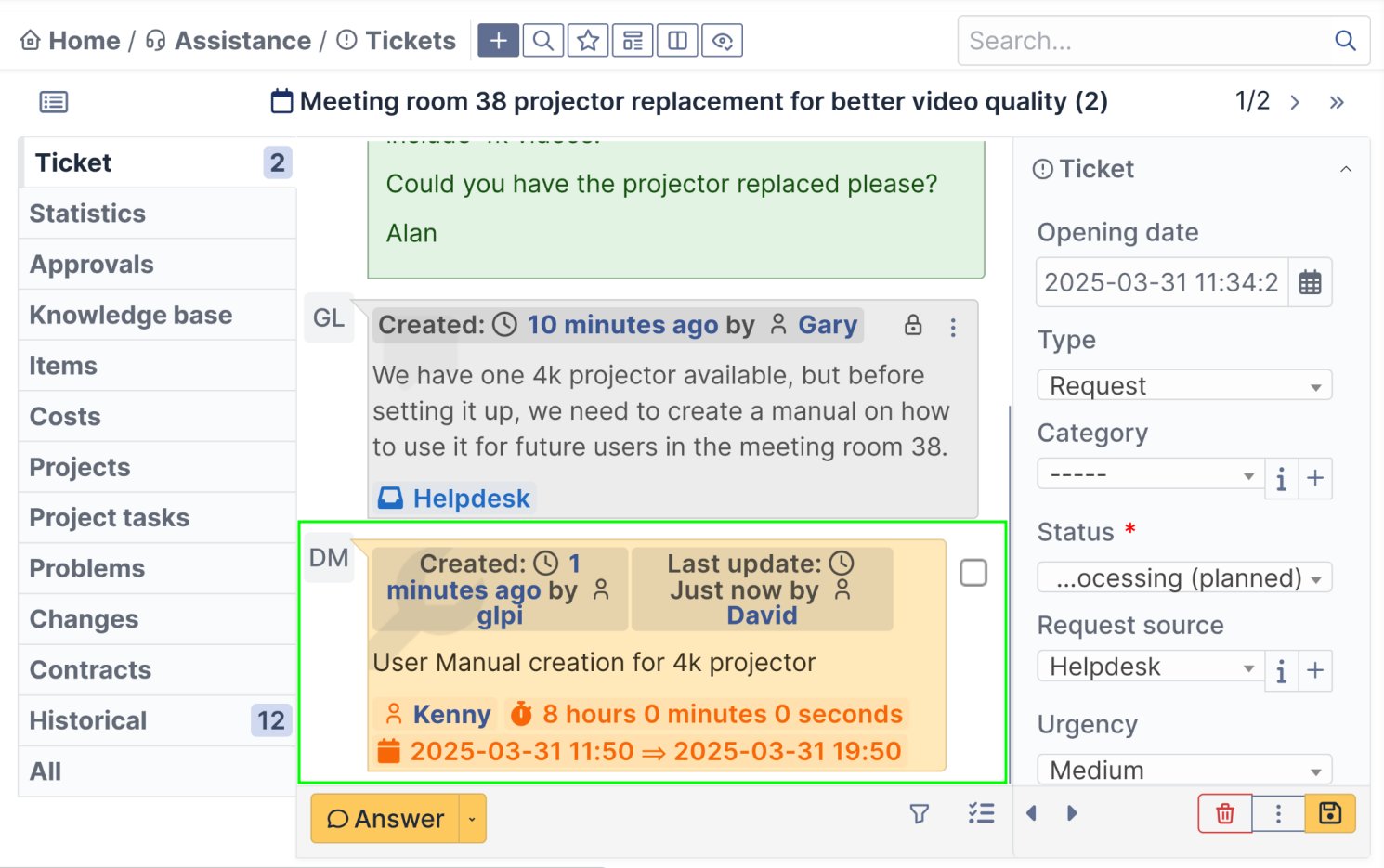Toggle the task checklist view icon
The image size is (1384, 868).
pyautogui.click(x=981, y=814)
